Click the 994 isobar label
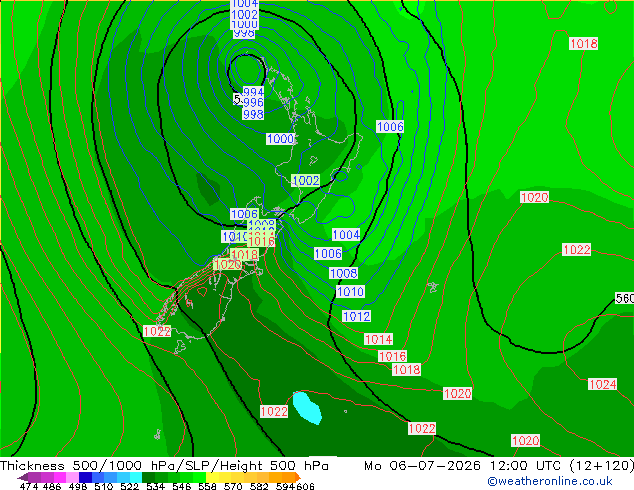This screenshot has width=634, height=490. (x=254, y=92)
